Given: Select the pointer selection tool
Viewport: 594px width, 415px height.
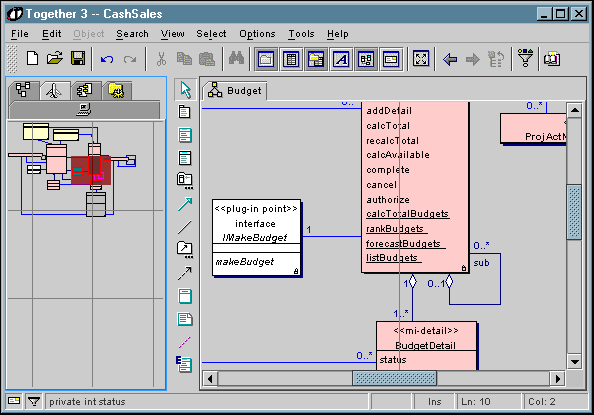Looking at the screenshot, I should tap(185, 90).
